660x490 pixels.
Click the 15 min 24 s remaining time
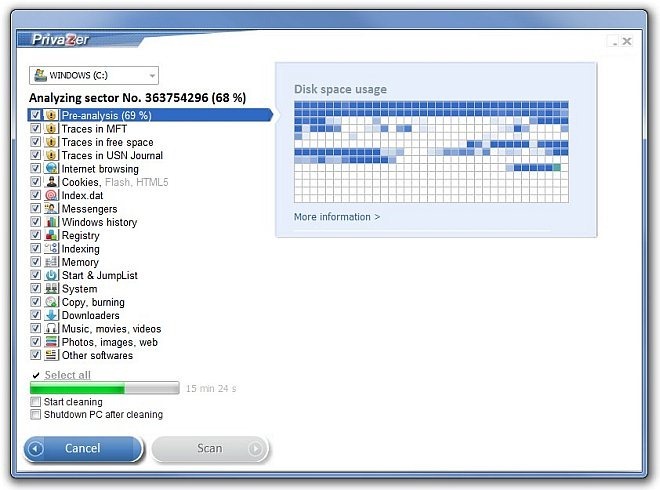[211, 389]
